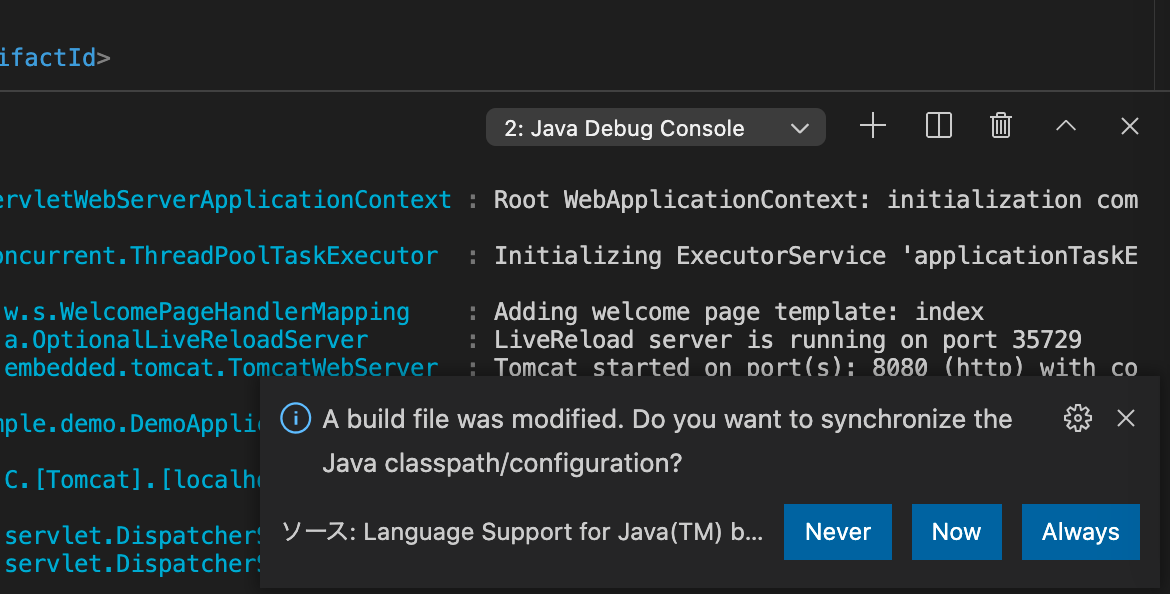Click the 'A build file was modified' message
This screenshot has width=1170, height=594.
[x=667, y=420]
